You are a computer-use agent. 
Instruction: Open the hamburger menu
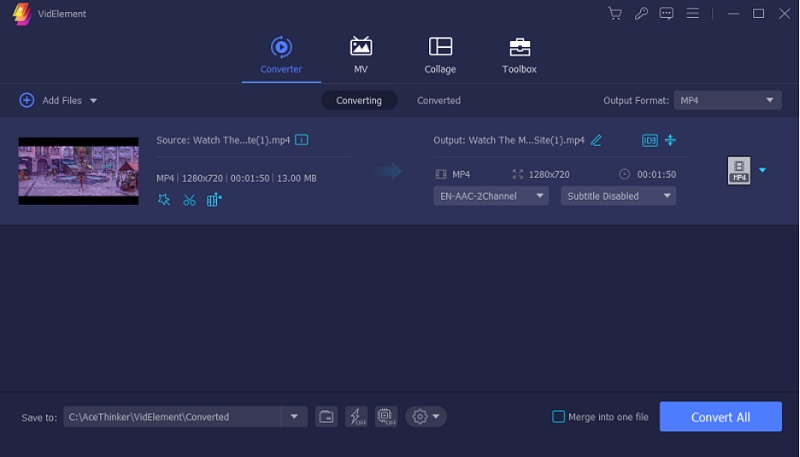[x=692, y=13]
